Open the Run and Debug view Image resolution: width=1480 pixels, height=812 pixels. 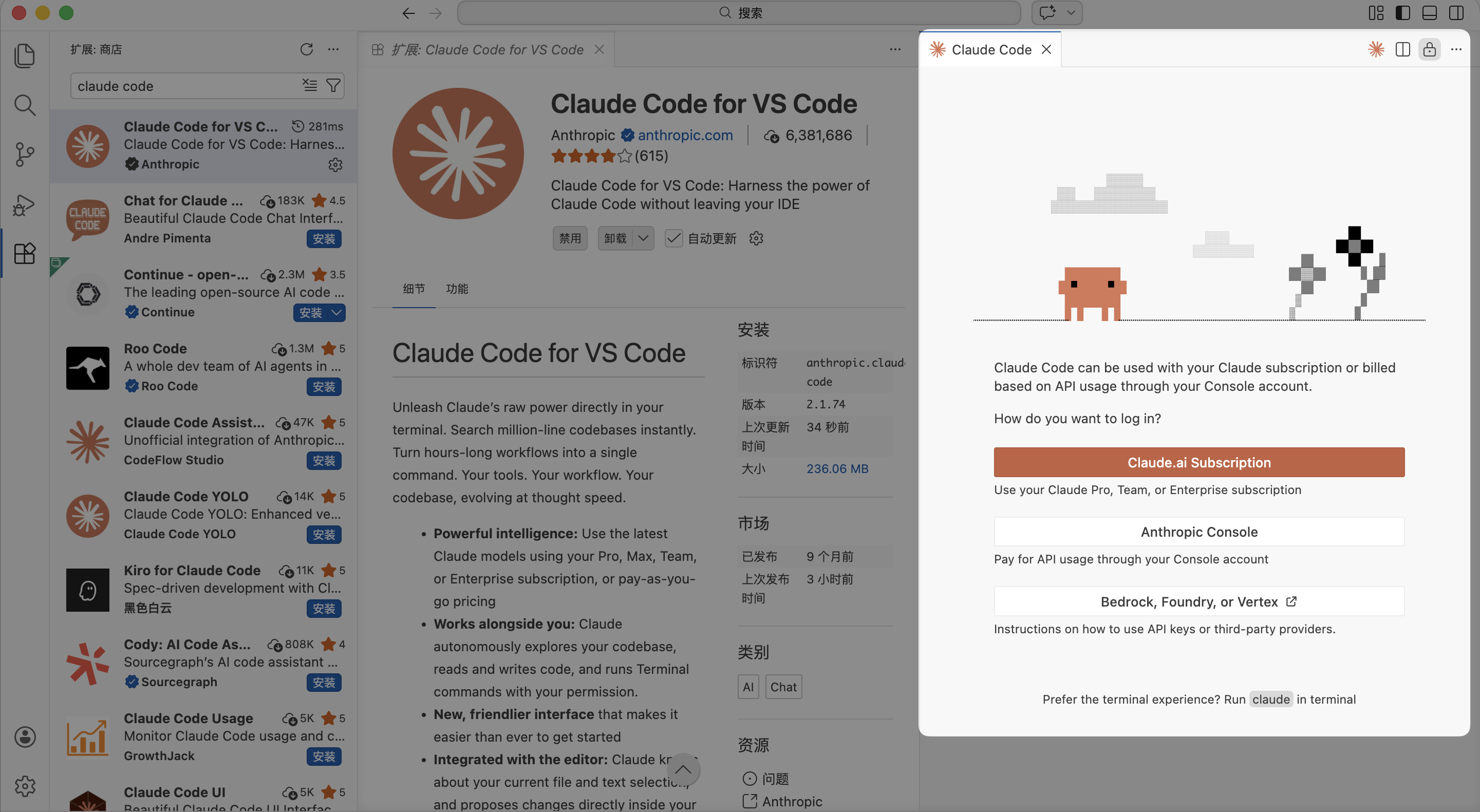click(x=25, y=204)
